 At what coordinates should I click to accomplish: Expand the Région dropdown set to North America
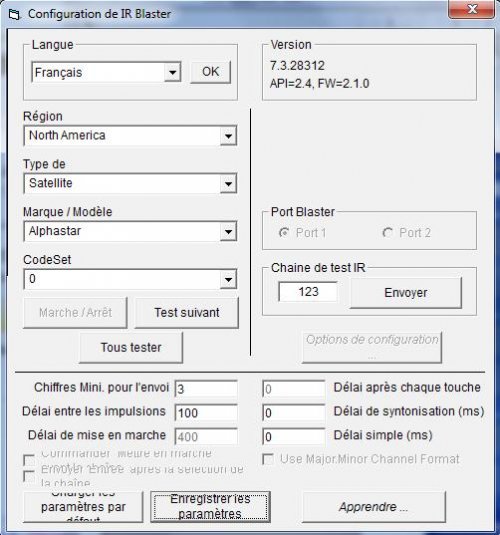130,136
